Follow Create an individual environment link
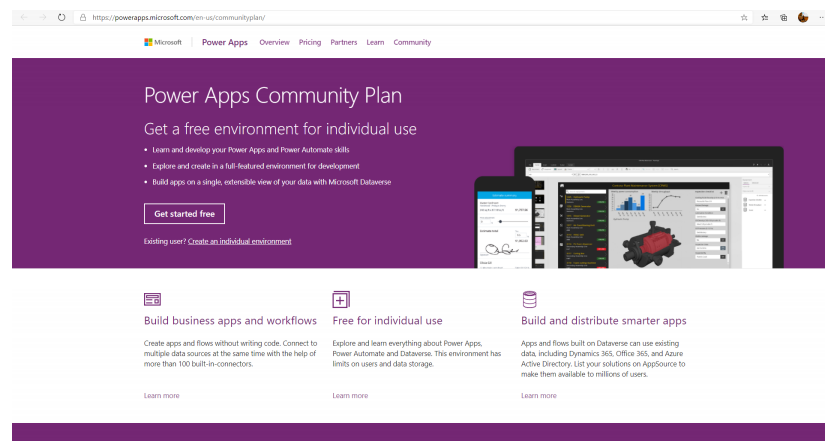Screen dimensions: 832x441 pos(239,241)
